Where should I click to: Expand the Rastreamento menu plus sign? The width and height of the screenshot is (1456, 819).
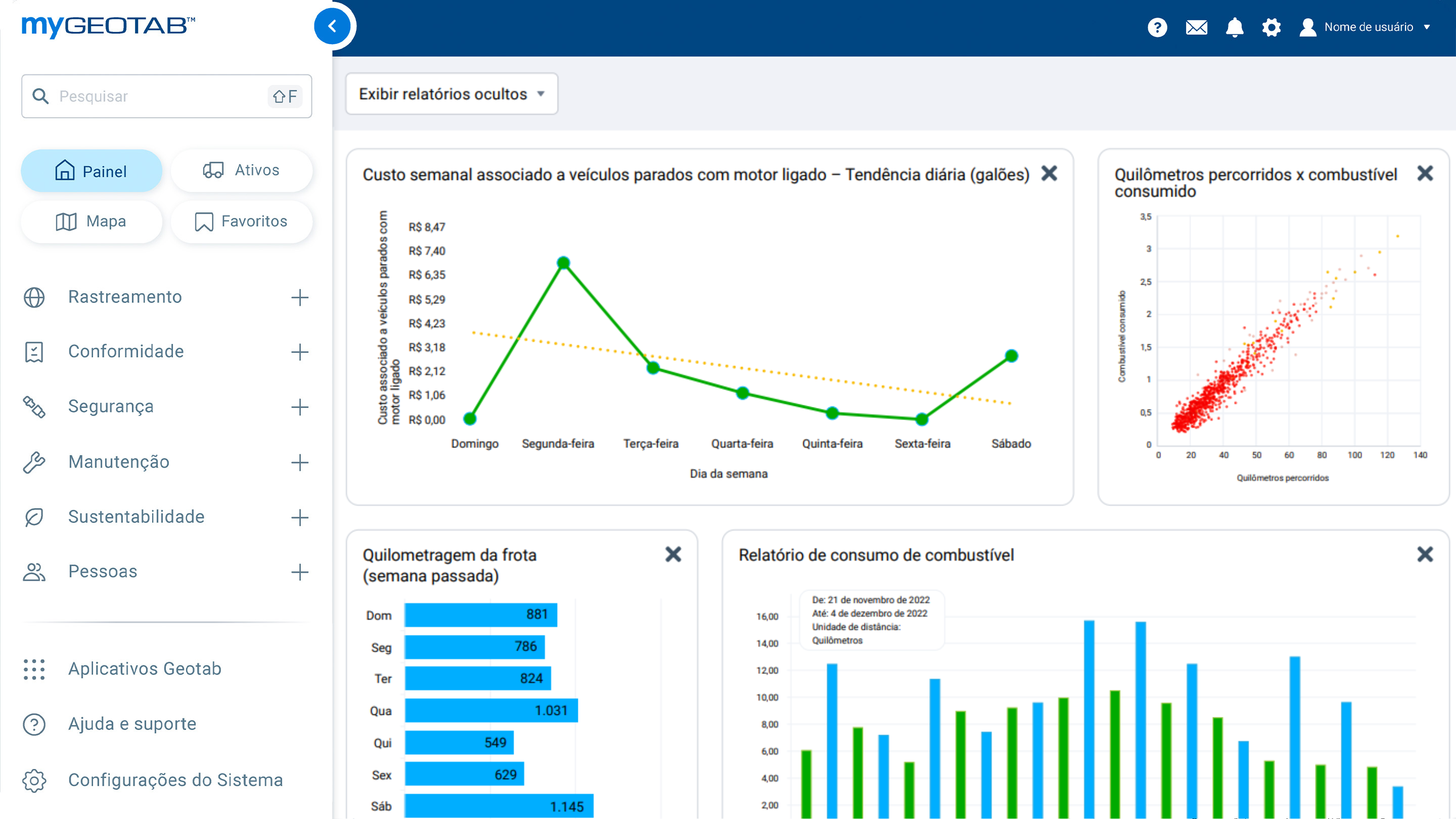coord(300,297)
